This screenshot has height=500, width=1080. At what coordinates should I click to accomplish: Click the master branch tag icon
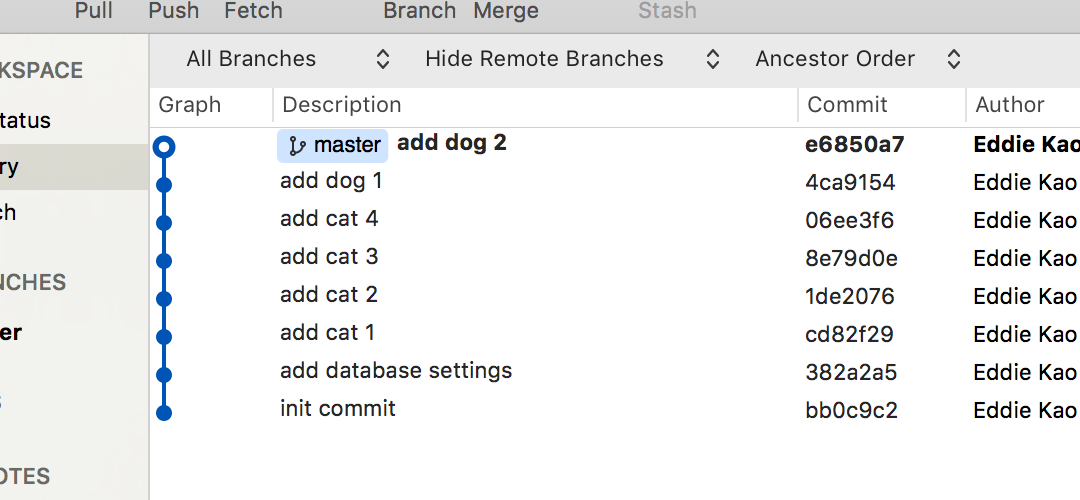pos(297,146)
